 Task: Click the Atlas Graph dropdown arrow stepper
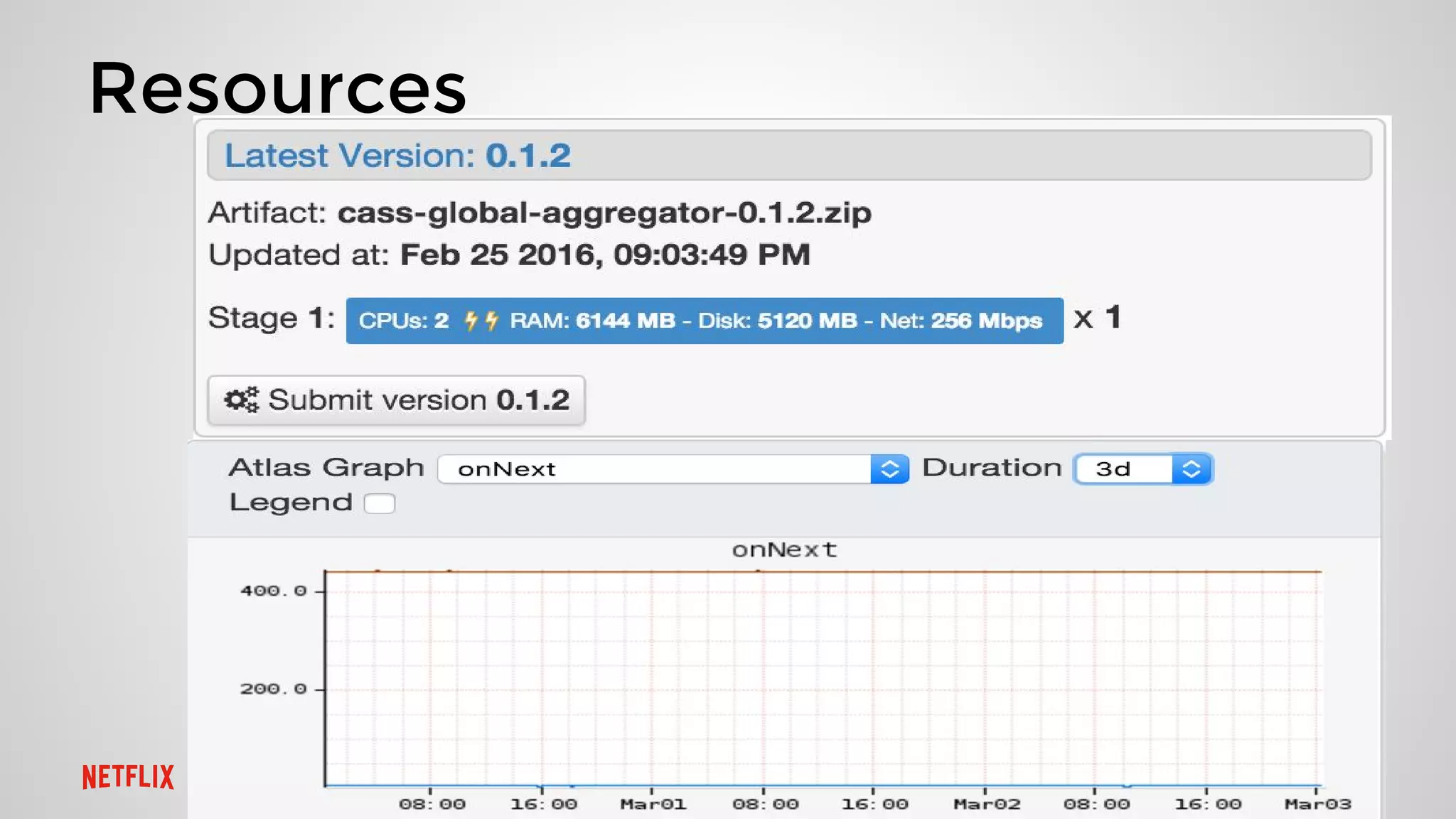pyautogui.click(x=889, y=469)
